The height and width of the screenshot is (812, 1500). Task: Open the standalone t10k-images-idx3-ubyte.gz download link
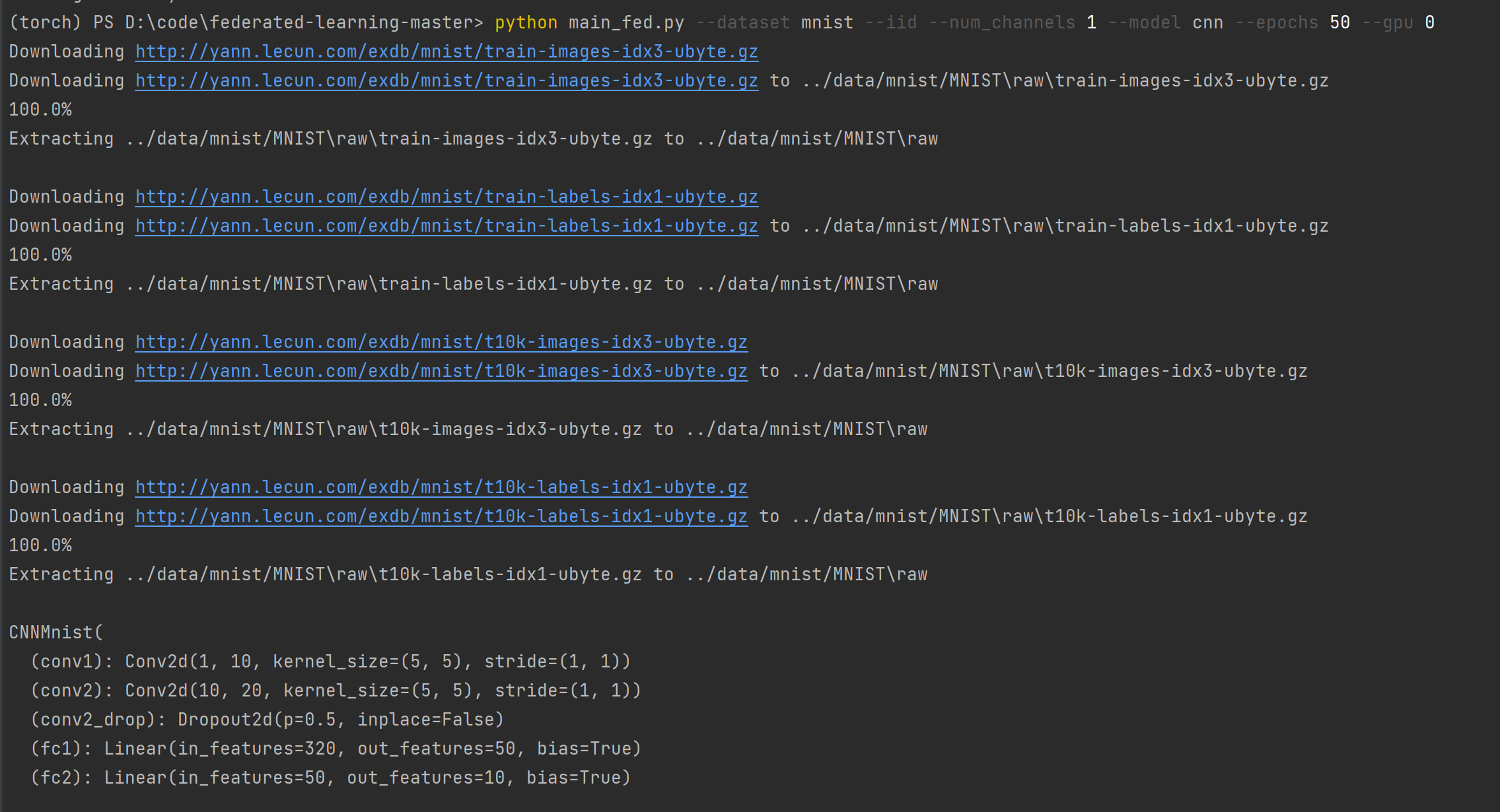(x=441, y=342)
